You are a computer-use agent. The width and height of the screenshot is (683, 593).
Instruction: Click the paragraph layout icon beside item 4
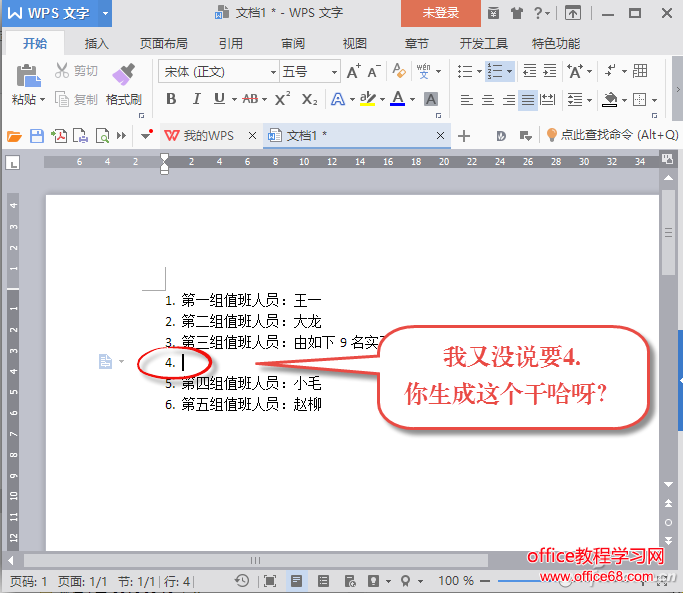coord(105,362)
